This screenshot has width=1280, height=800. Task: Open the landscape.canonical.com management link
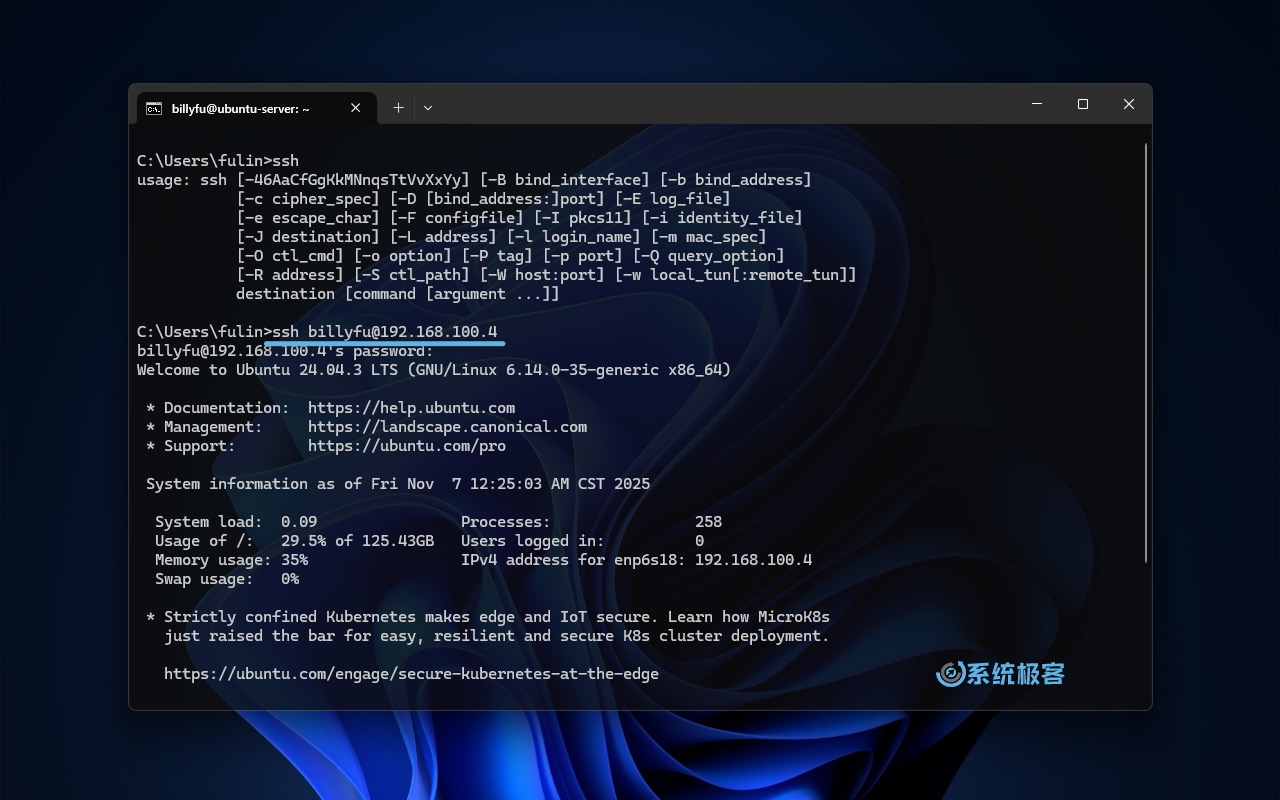[447, 426]
